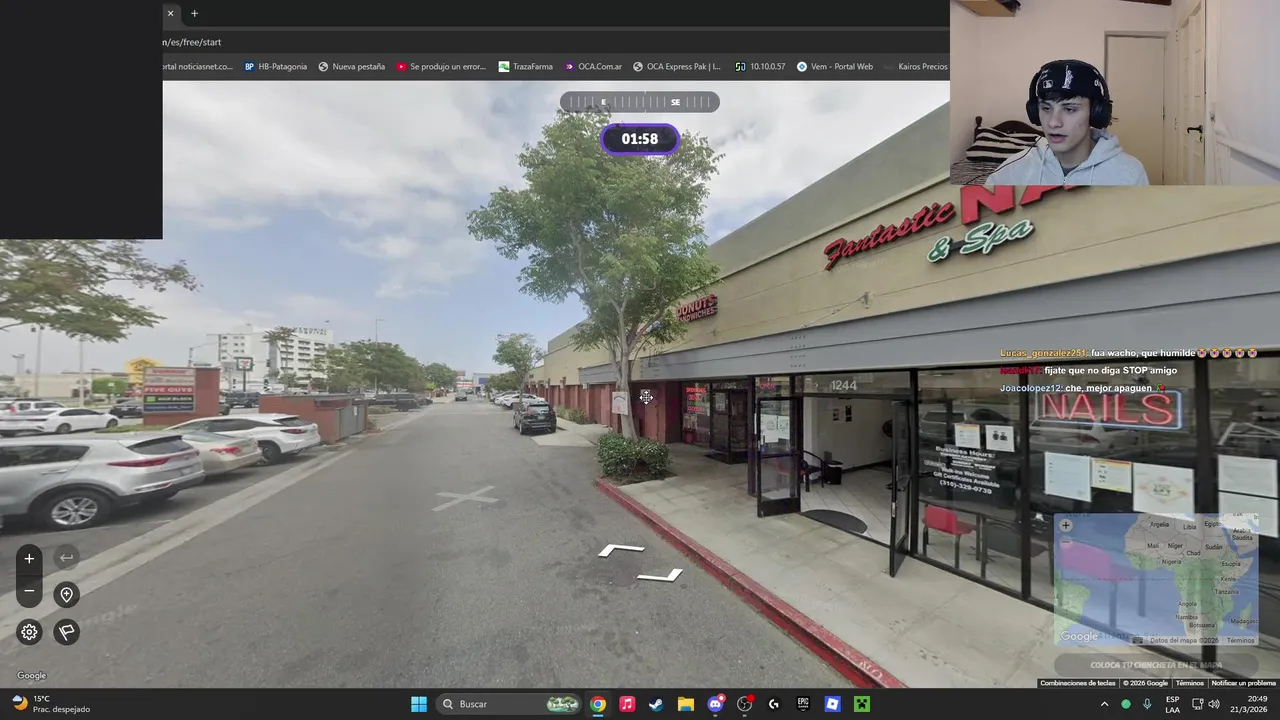The height and width of the screenshot is (720, 1280).
Task: Open Minecraft from the taskbar
Action: (862, 704)
